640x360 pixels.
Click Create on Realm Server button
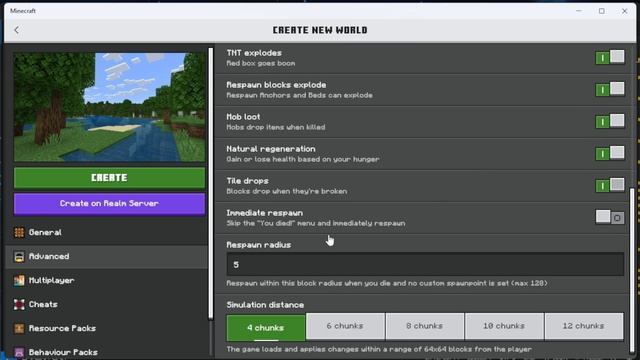coord(109,204)
